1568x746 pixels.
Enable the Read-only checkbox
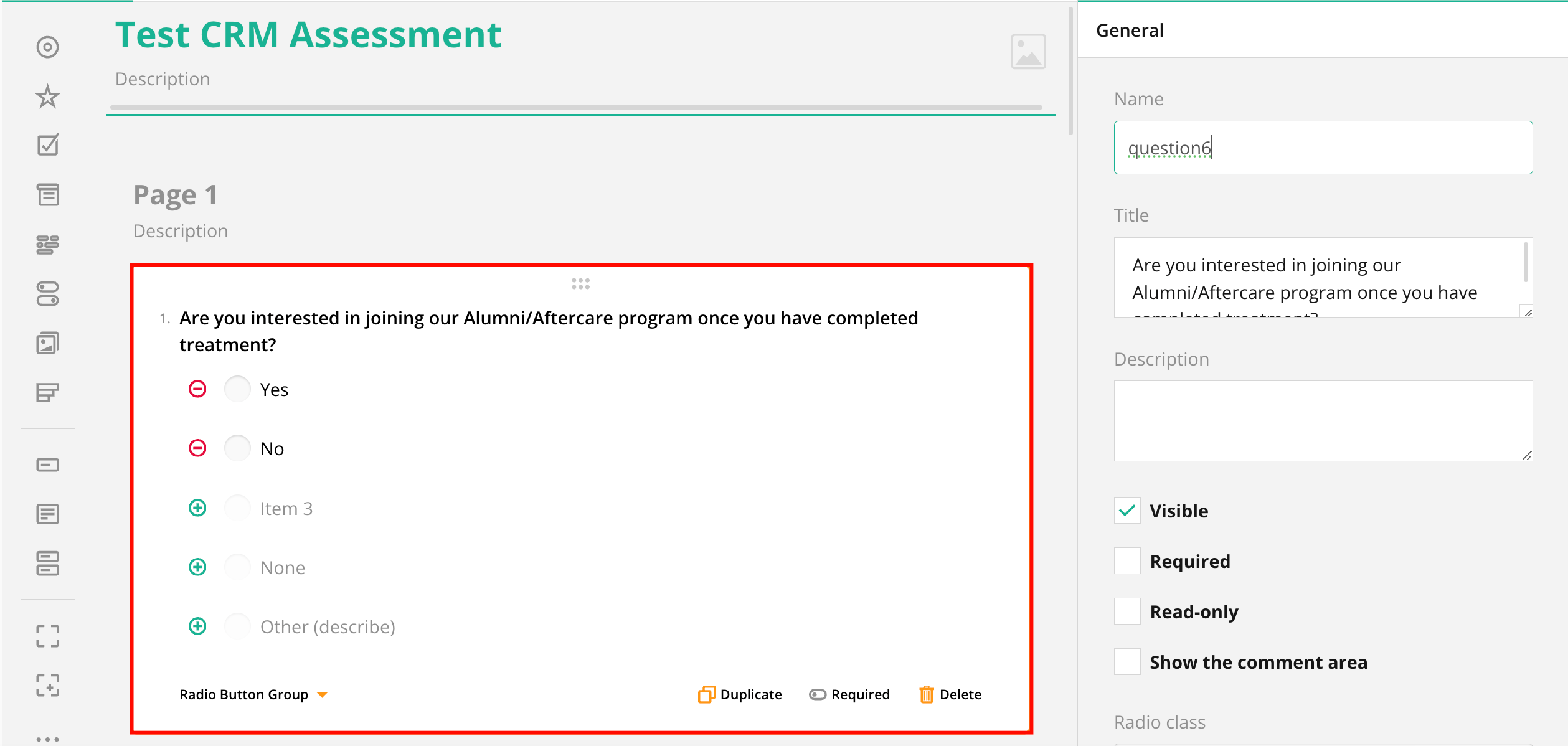pos(1127,611)
